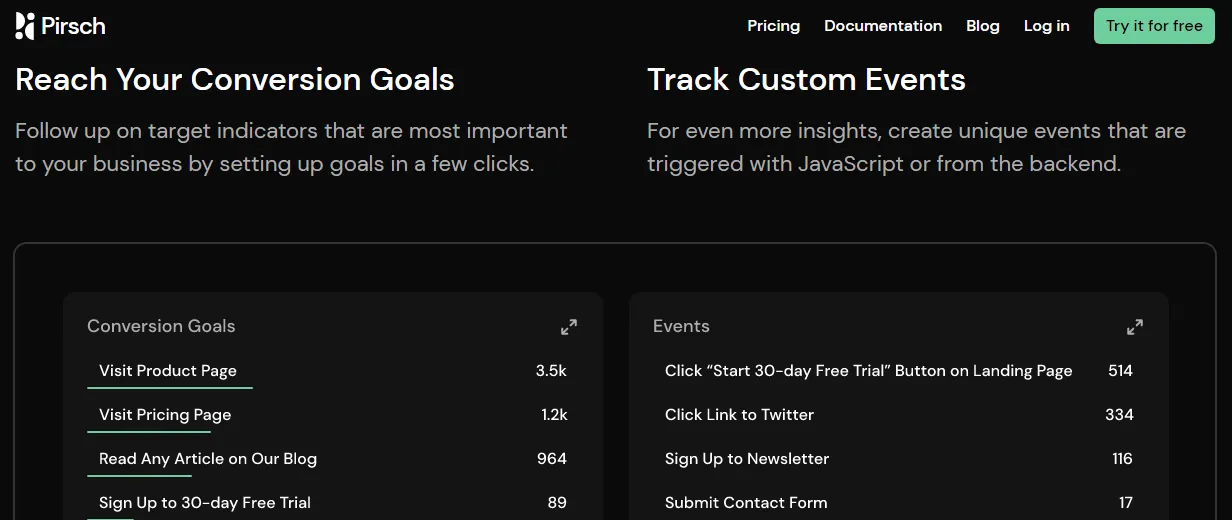The height and width of the screenshot is (520, 1232).
Task: Click the Try it for free button
Action: click(x=1154, y=26)
